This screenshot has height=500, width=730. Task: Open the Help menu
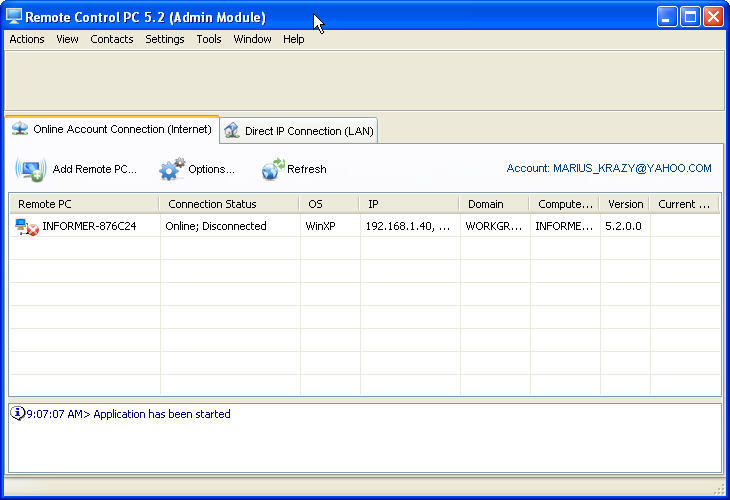(294, 39)
